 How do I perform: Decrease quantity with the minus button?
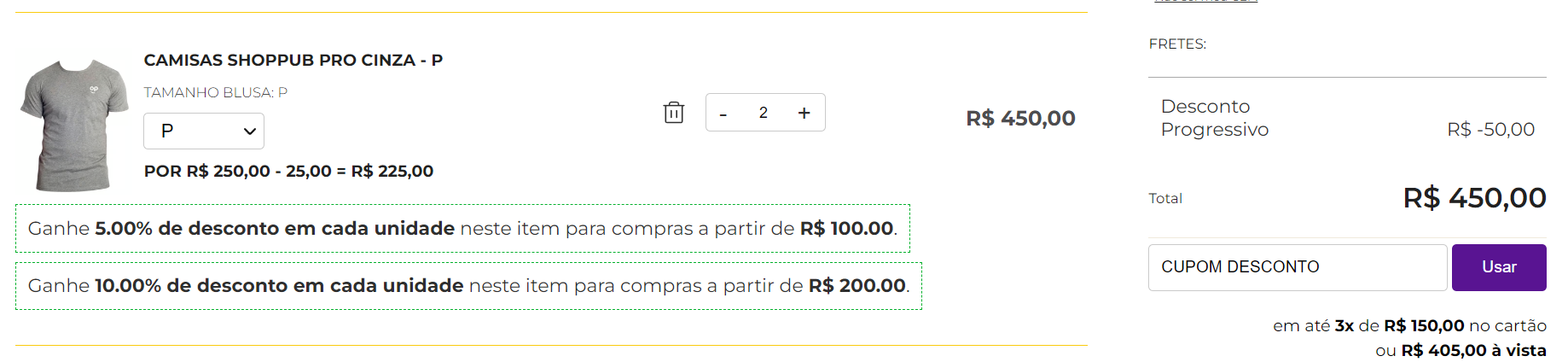[723, 113]
